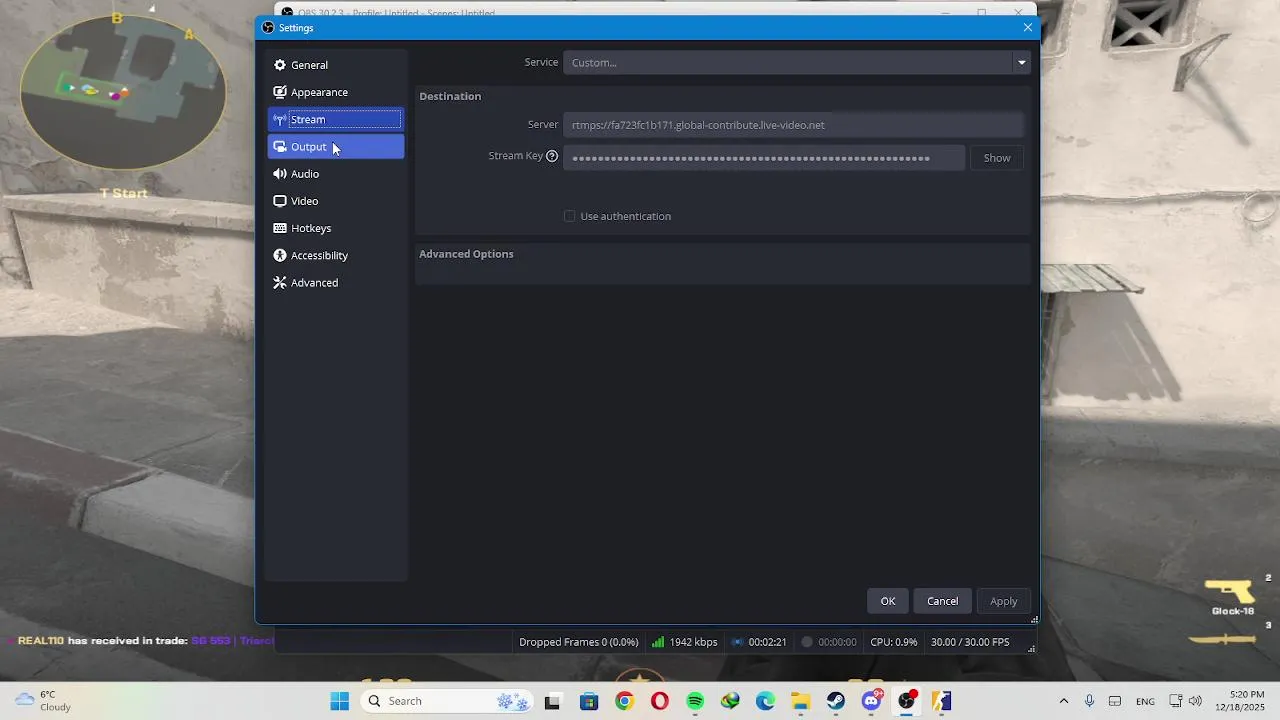Open the Windows Start menu

[x=340, y=701]
